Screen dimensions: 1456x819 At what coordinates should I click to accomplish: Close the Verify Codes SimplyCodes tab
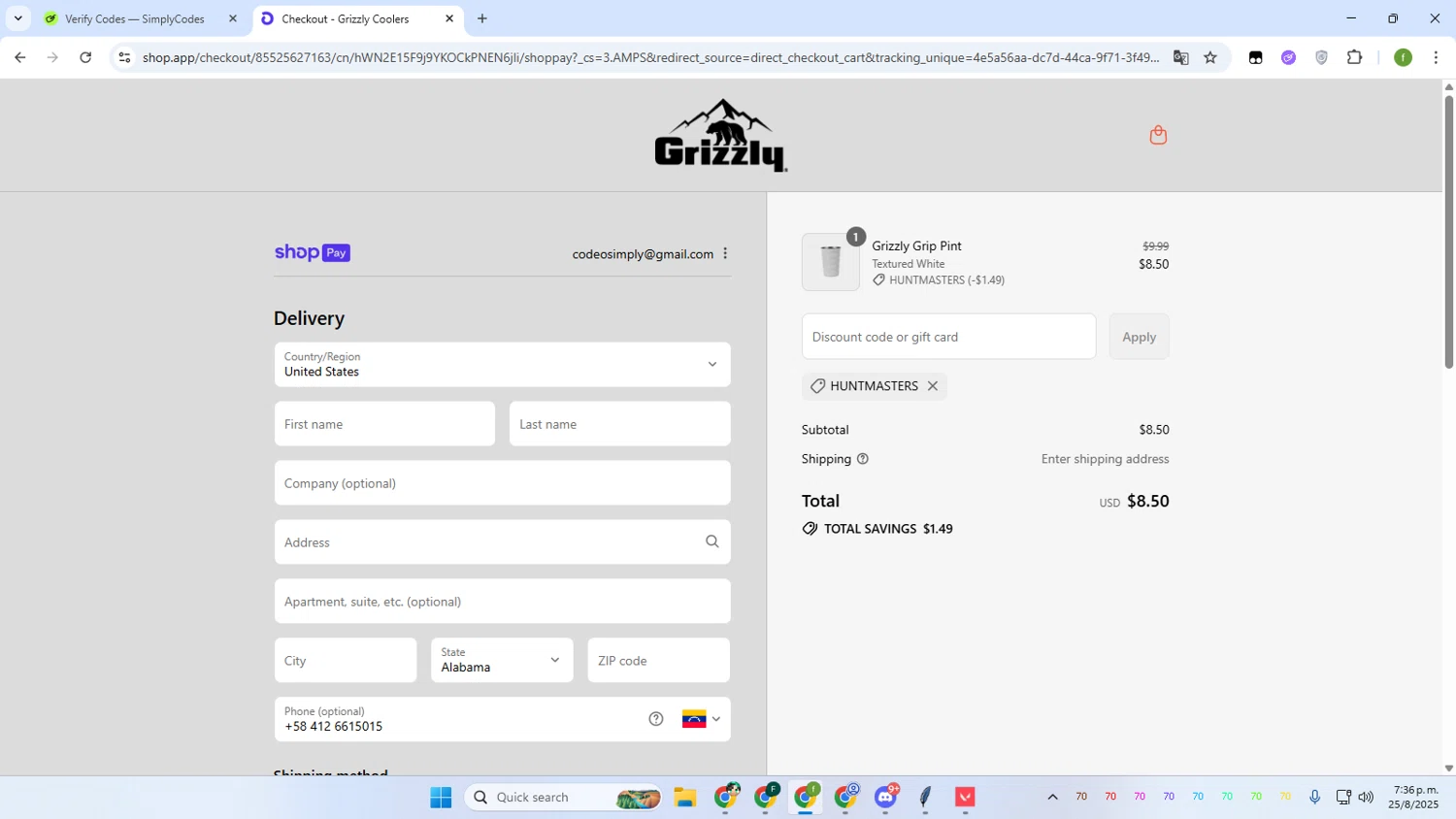(x=232, y=18)
